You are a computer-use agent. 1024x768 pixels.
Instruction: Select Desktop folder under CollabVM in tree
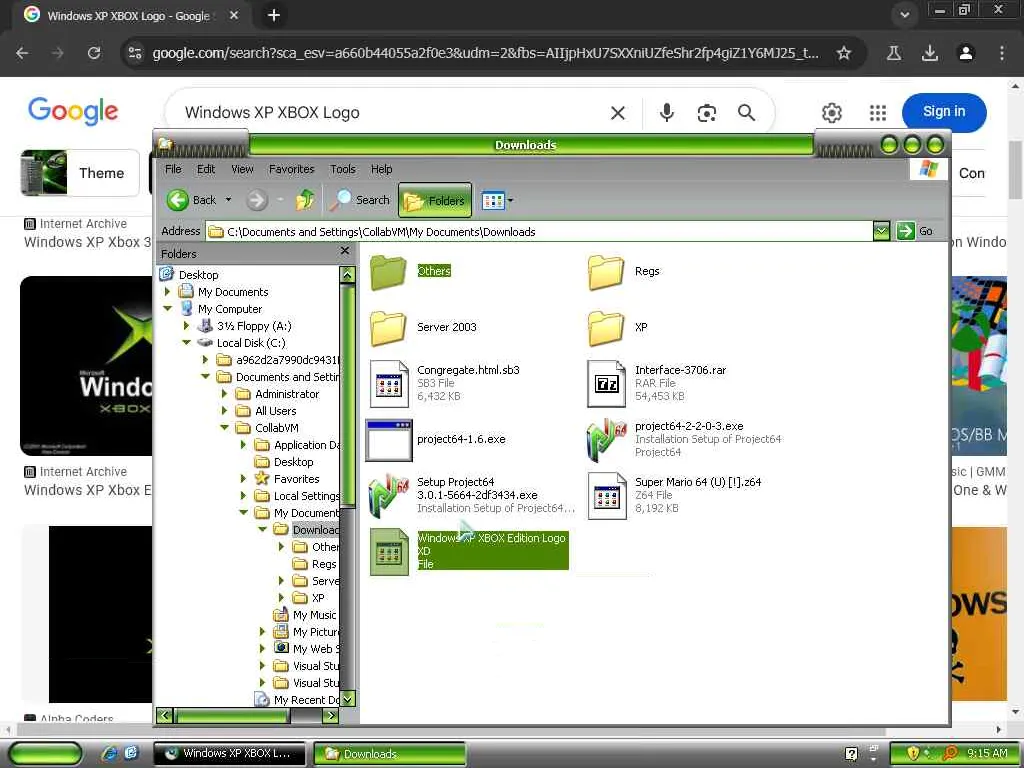point(293,462)
